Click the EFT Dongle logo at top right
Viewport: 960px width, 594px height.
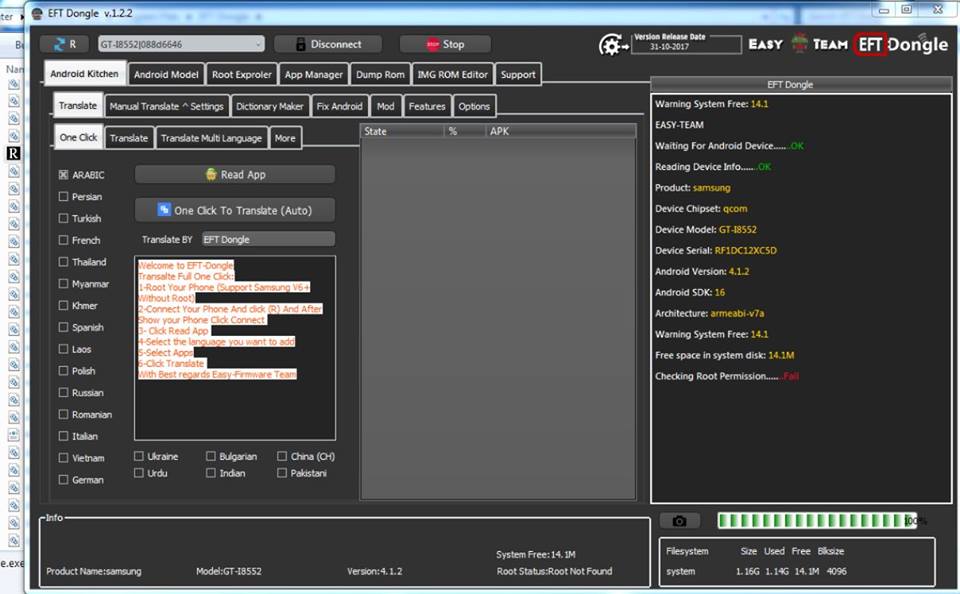[870, 44]
